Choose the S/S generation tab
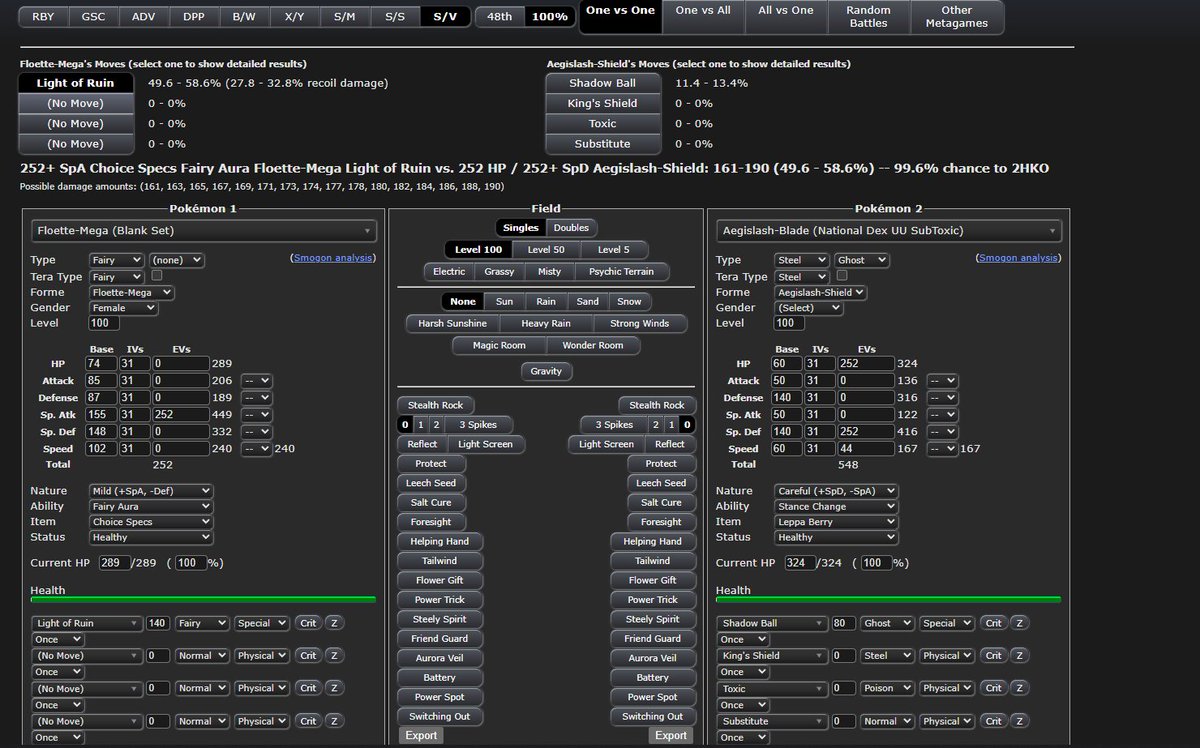The height and width of the screenshot is (748, 1200). 395,17
